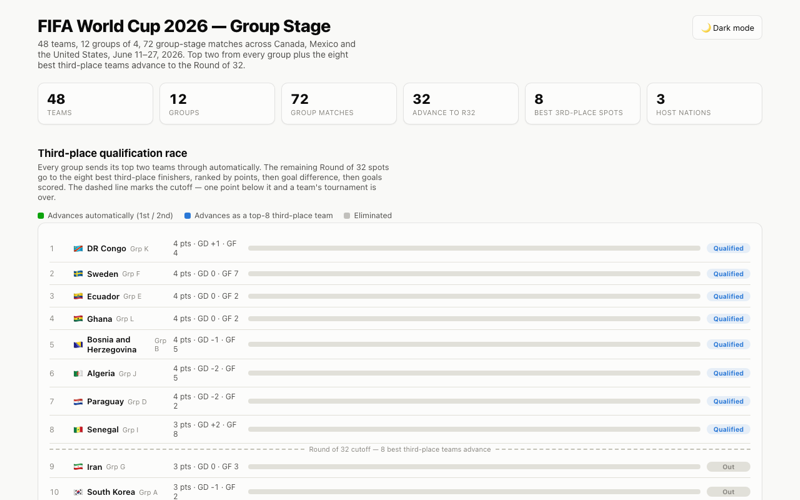
Task: Click Iran's '3 pts · GD 0 · GF 3' stats
Action: click(x=206, y=466)
